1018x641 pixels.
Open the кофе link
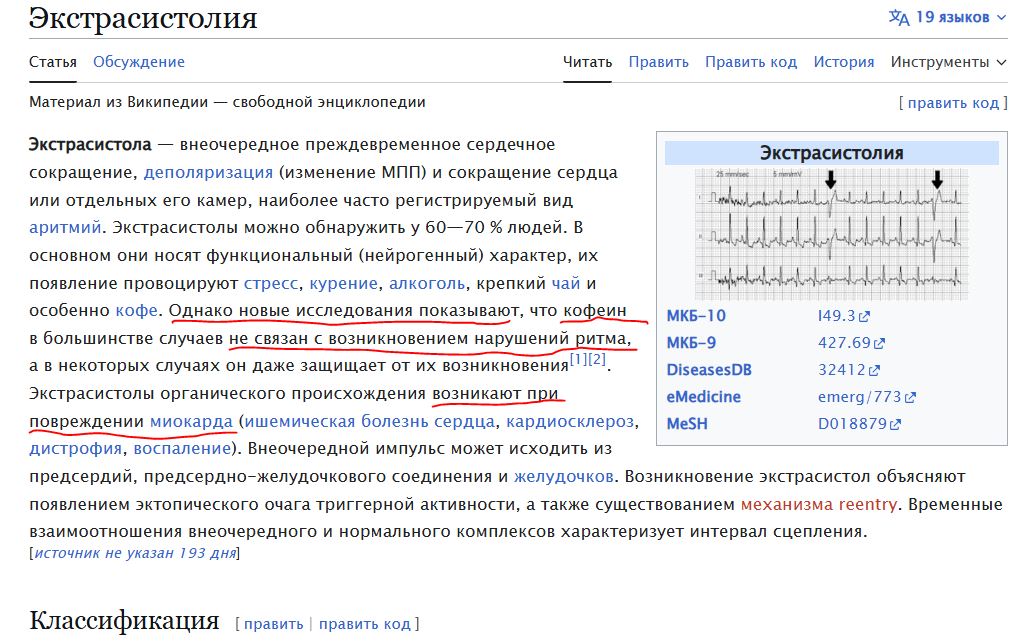(x=136, y=310)
